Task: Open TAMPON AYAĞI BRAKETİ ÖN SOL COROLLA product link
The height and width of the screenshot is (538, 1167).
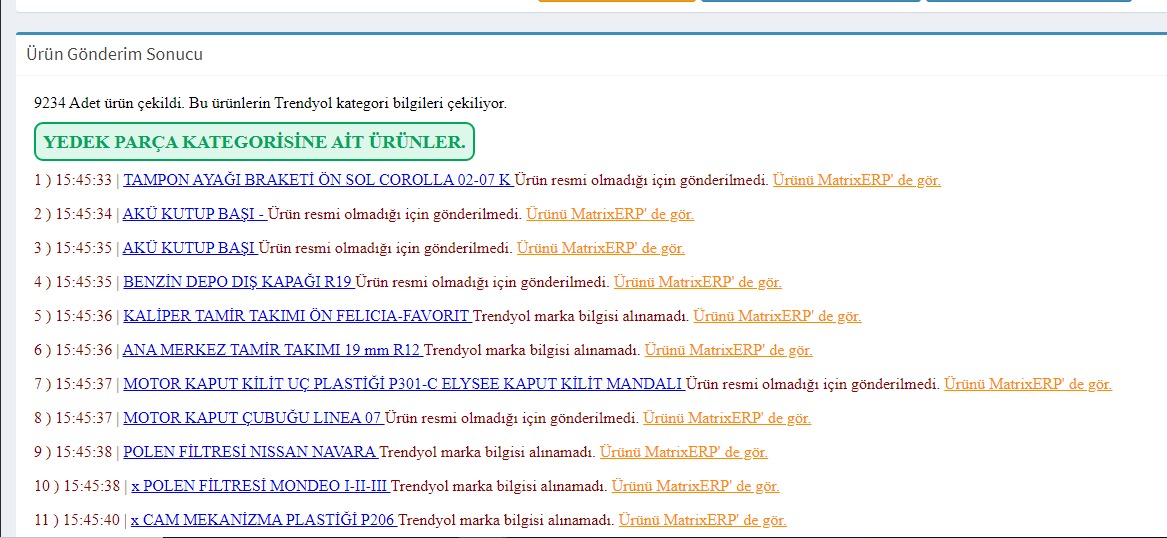Action: pos(317,180)
